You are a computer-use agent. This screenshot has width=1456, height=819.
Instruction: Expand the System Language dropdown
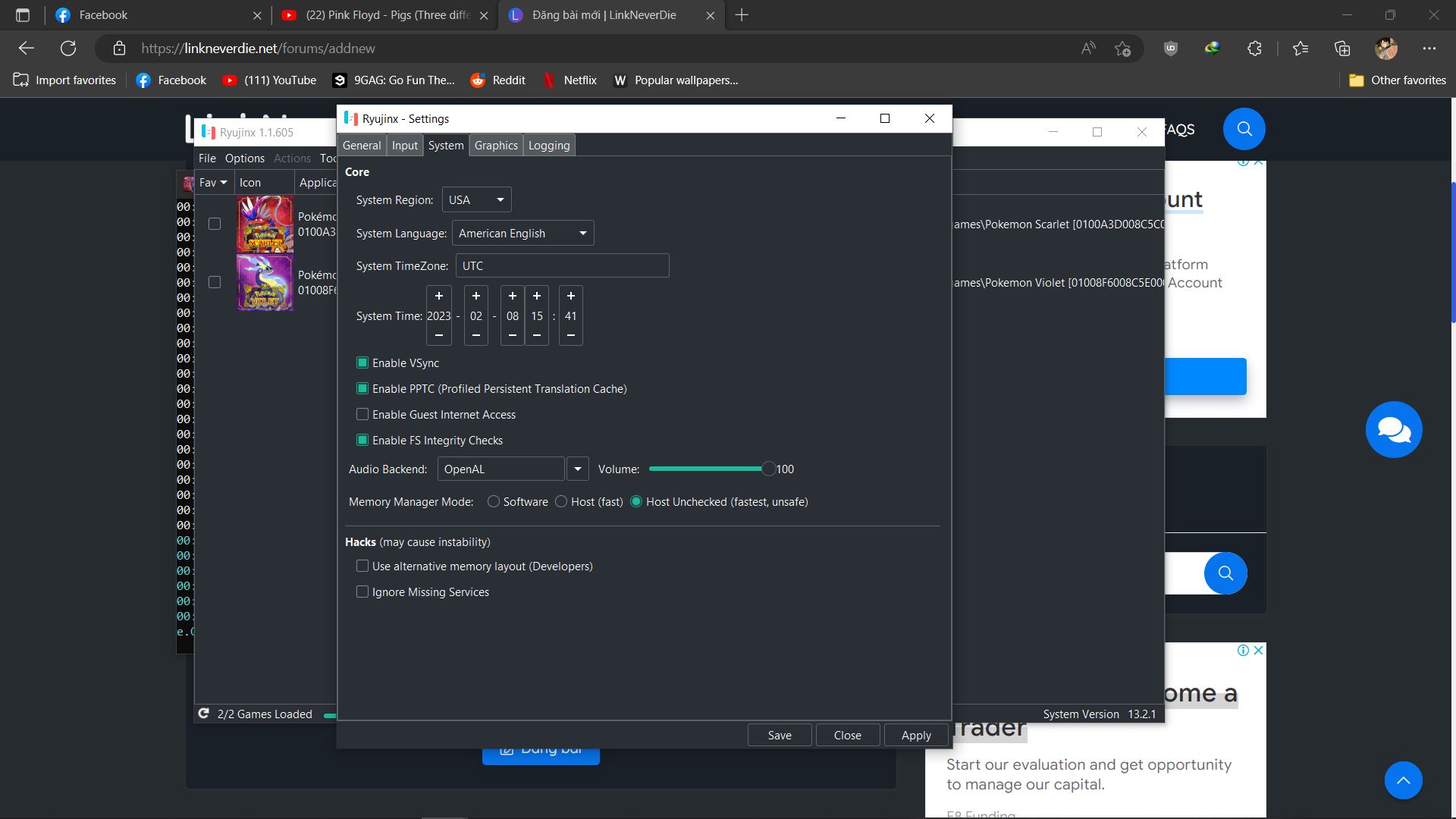click(x=522, y=234)
